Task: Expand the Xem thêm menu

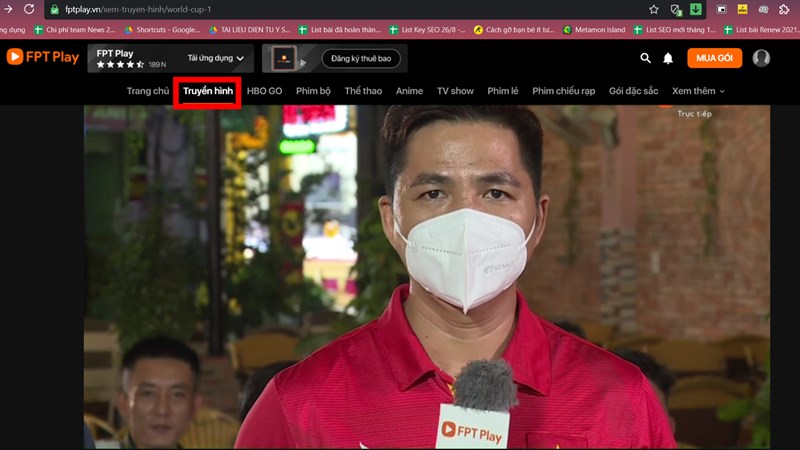Action: [698, 91]
